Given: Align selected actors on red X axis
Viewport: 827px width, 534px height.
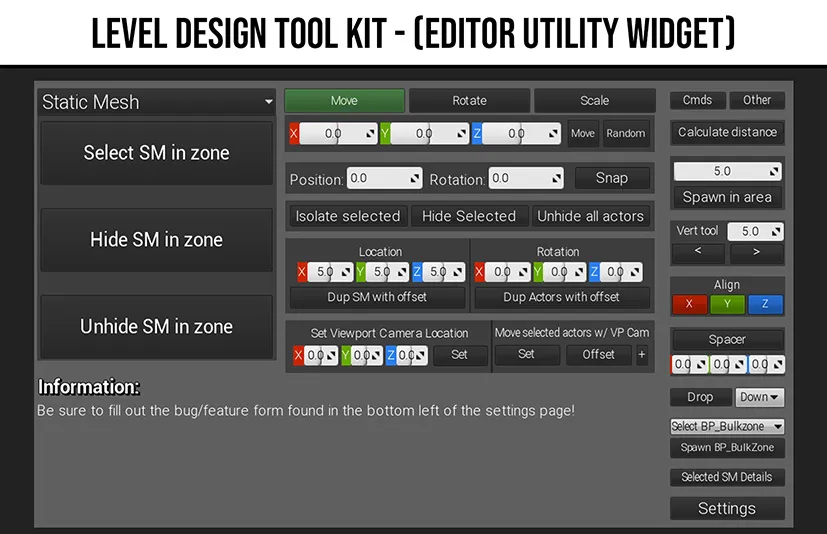Looking at the screenshot, I should (x=689, y=304).
